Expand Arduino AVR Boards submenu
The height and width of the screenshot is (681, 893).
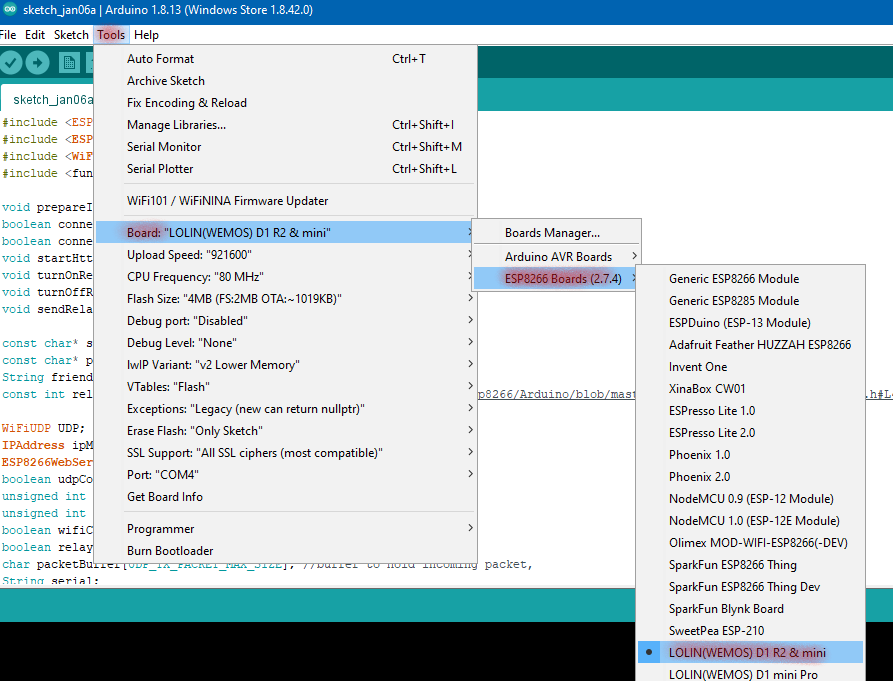pos(556,257)
